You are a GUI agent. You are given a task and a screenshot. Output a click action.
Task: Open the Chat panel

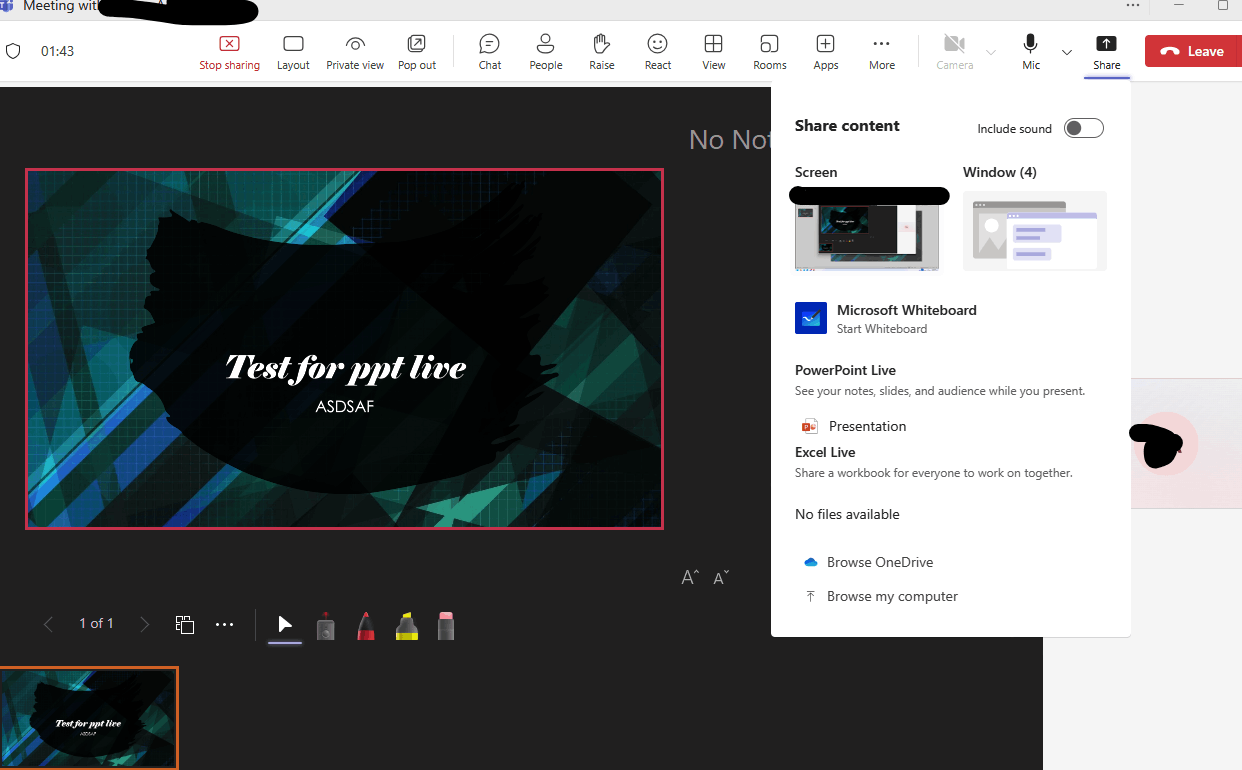coord(489,51)
